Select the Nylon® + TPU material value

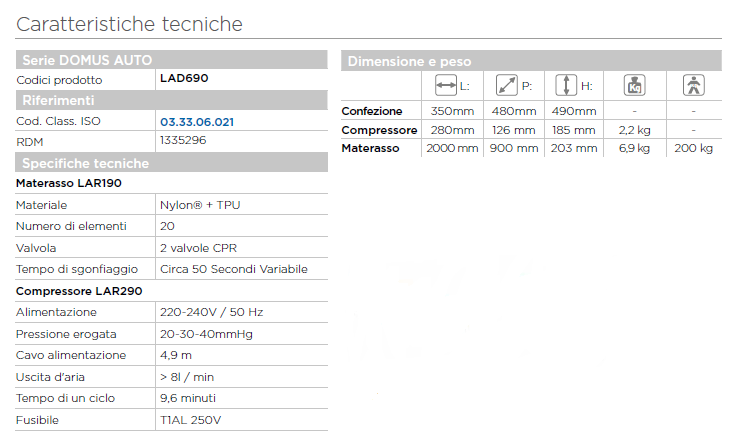tap(200, 205)
